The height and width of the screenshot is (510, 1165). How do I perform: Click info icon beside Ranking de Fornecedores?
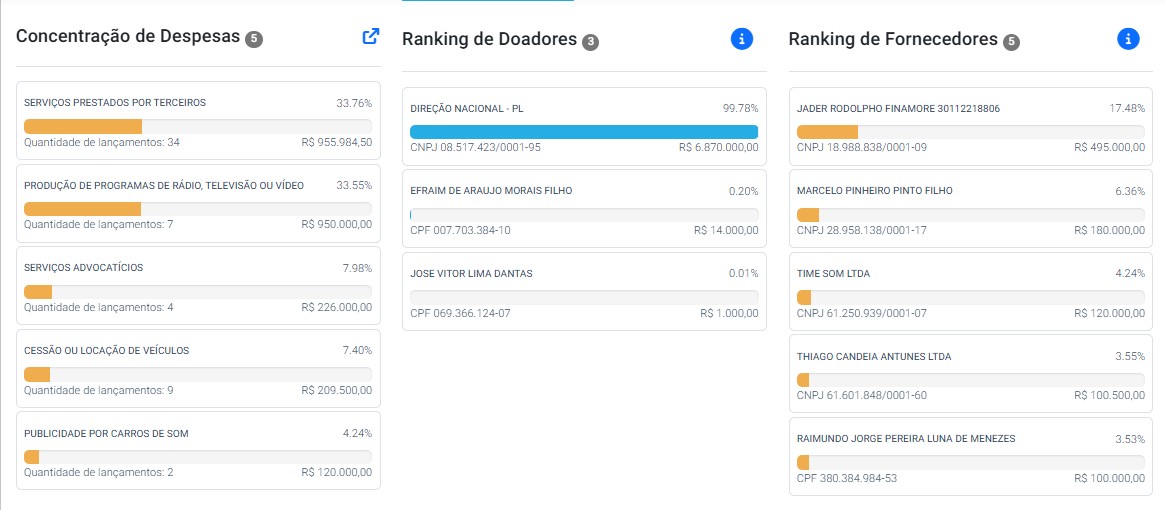click(1128, 39)
